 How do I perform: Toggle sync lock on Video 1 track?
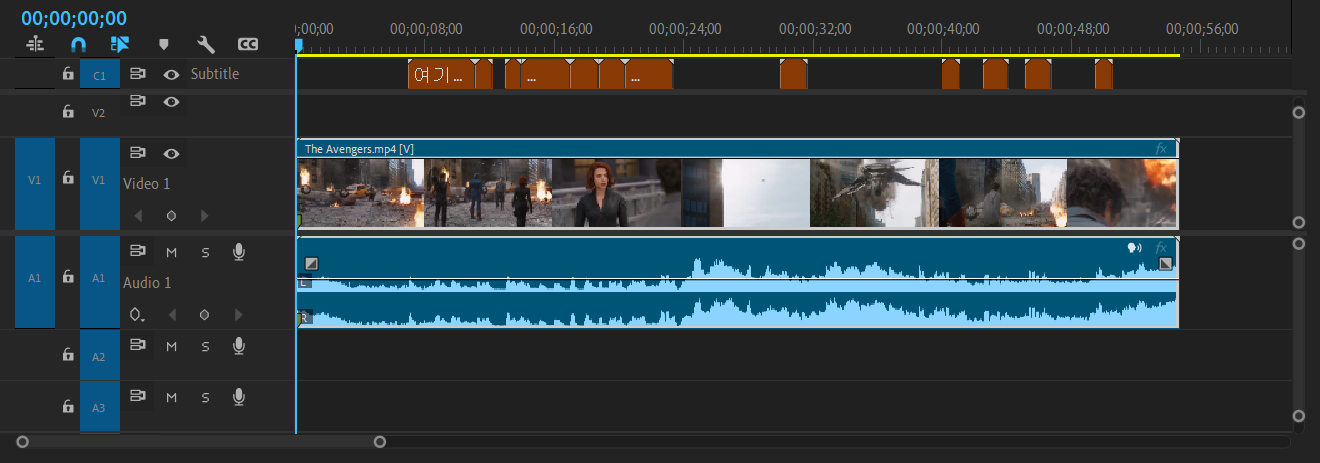click(x=138, y=153)
